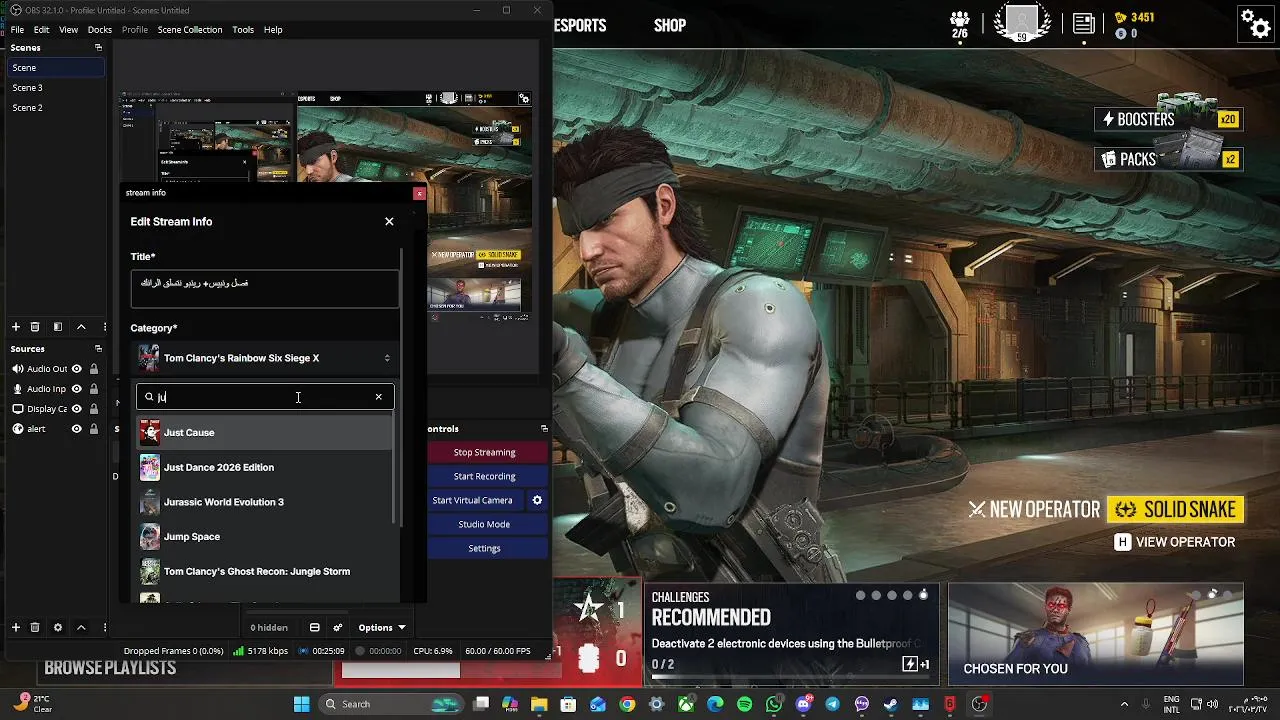Click the stream Title text field

pyautogui.click(x=265, y=289)
